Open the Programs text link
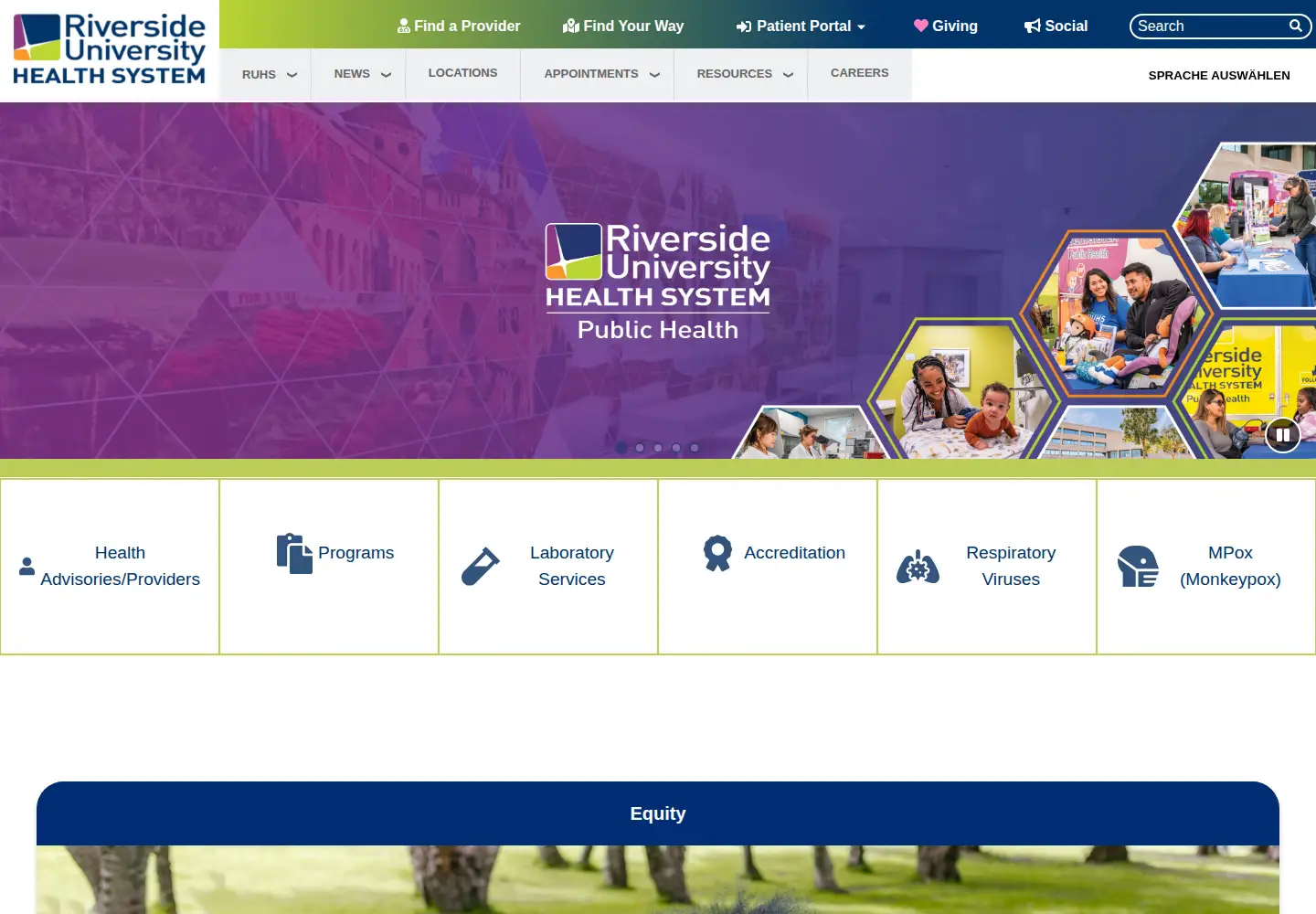Viewport: 1316px width, 914px height. click(x=356, y=553)
